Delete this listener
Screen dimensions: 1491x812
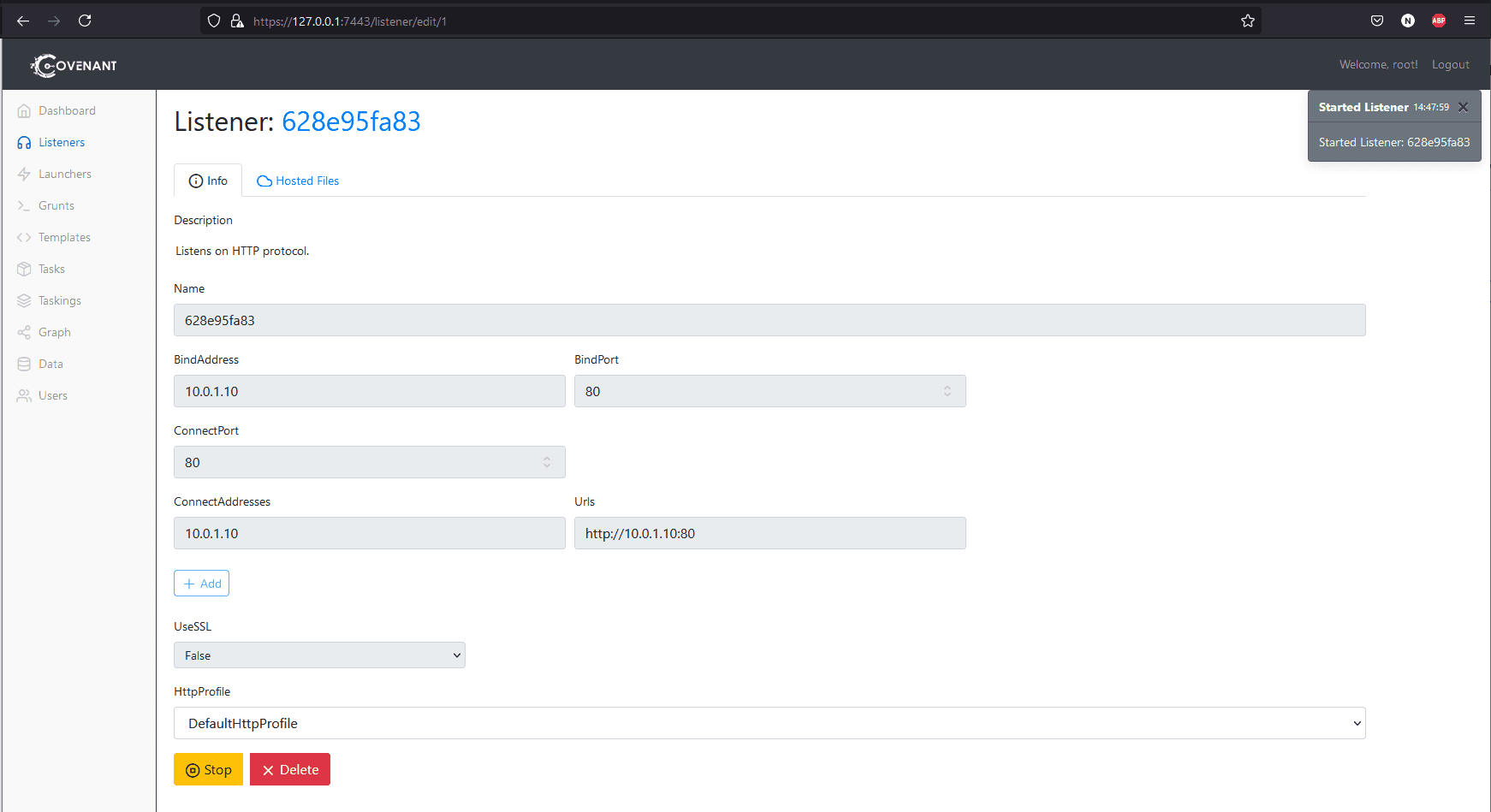tap(290, 769)
